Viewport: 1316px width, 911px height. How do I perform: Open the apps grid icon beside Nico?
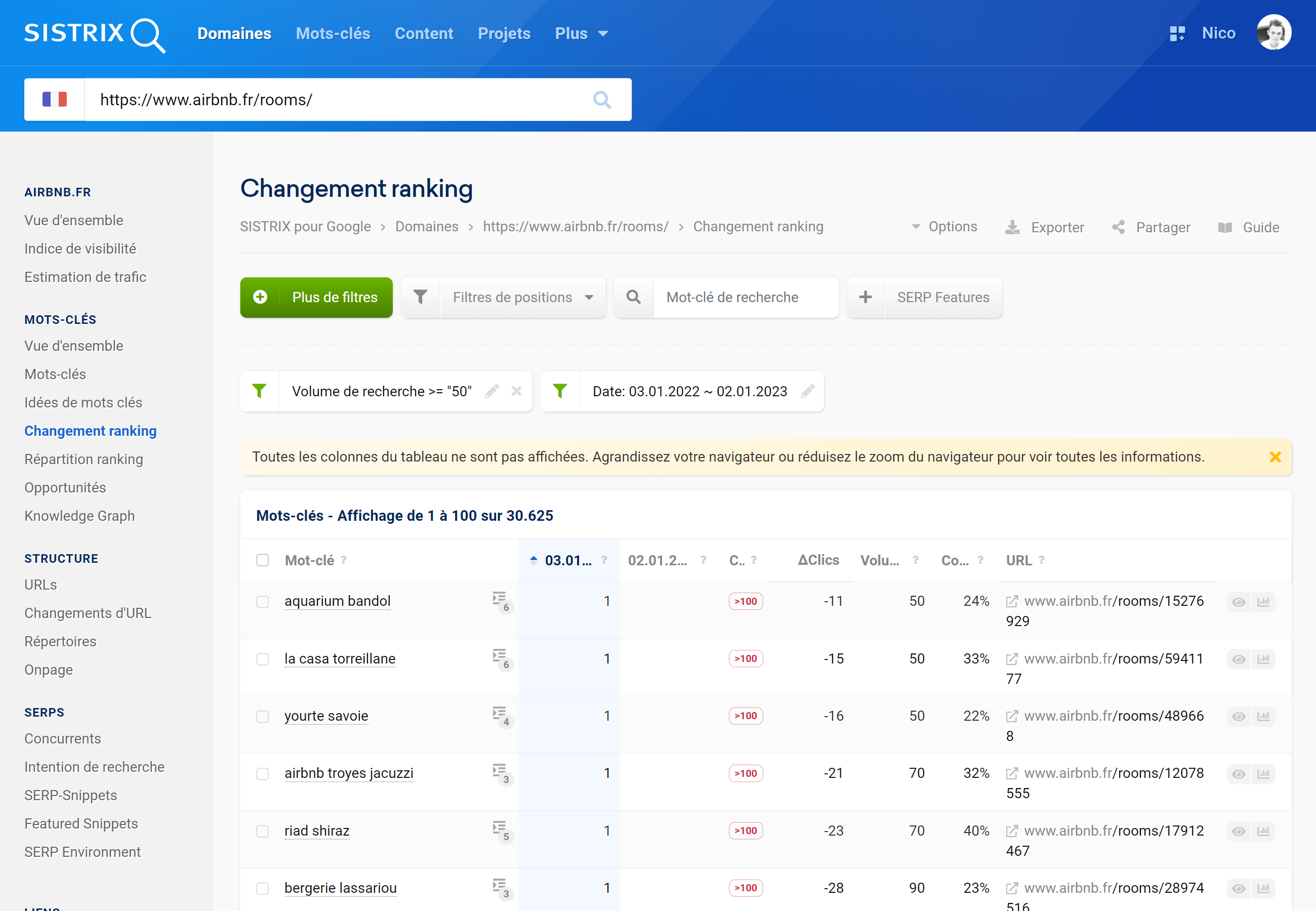pos(1177,34)
